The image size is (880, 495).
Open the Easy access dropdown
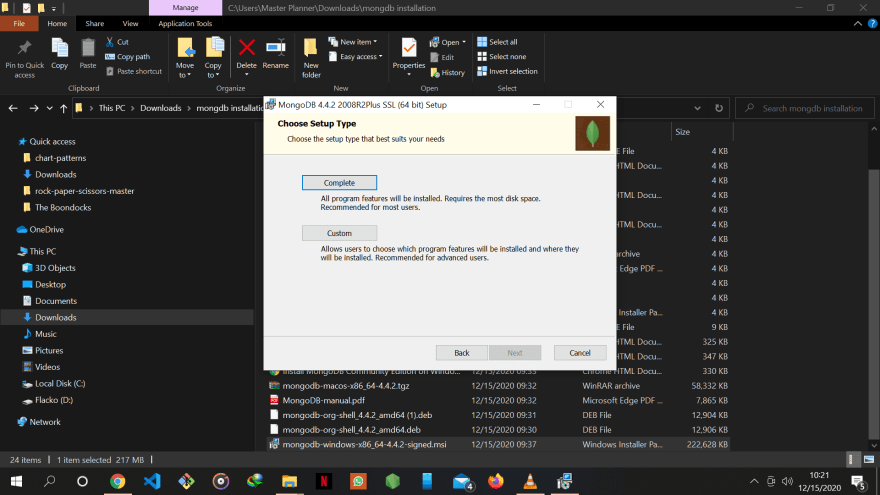[355, 57]
